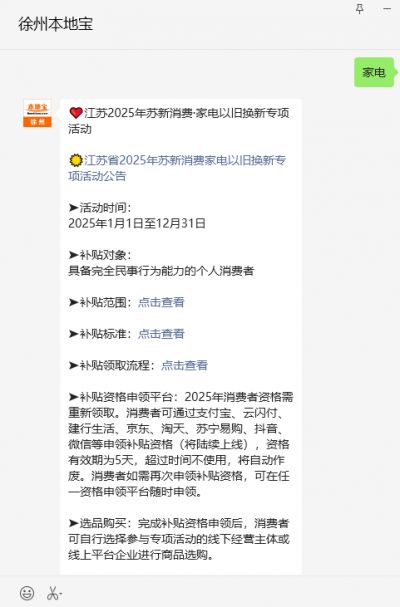
Task: Click the red heart emoji in message
Action: point(76,113)
